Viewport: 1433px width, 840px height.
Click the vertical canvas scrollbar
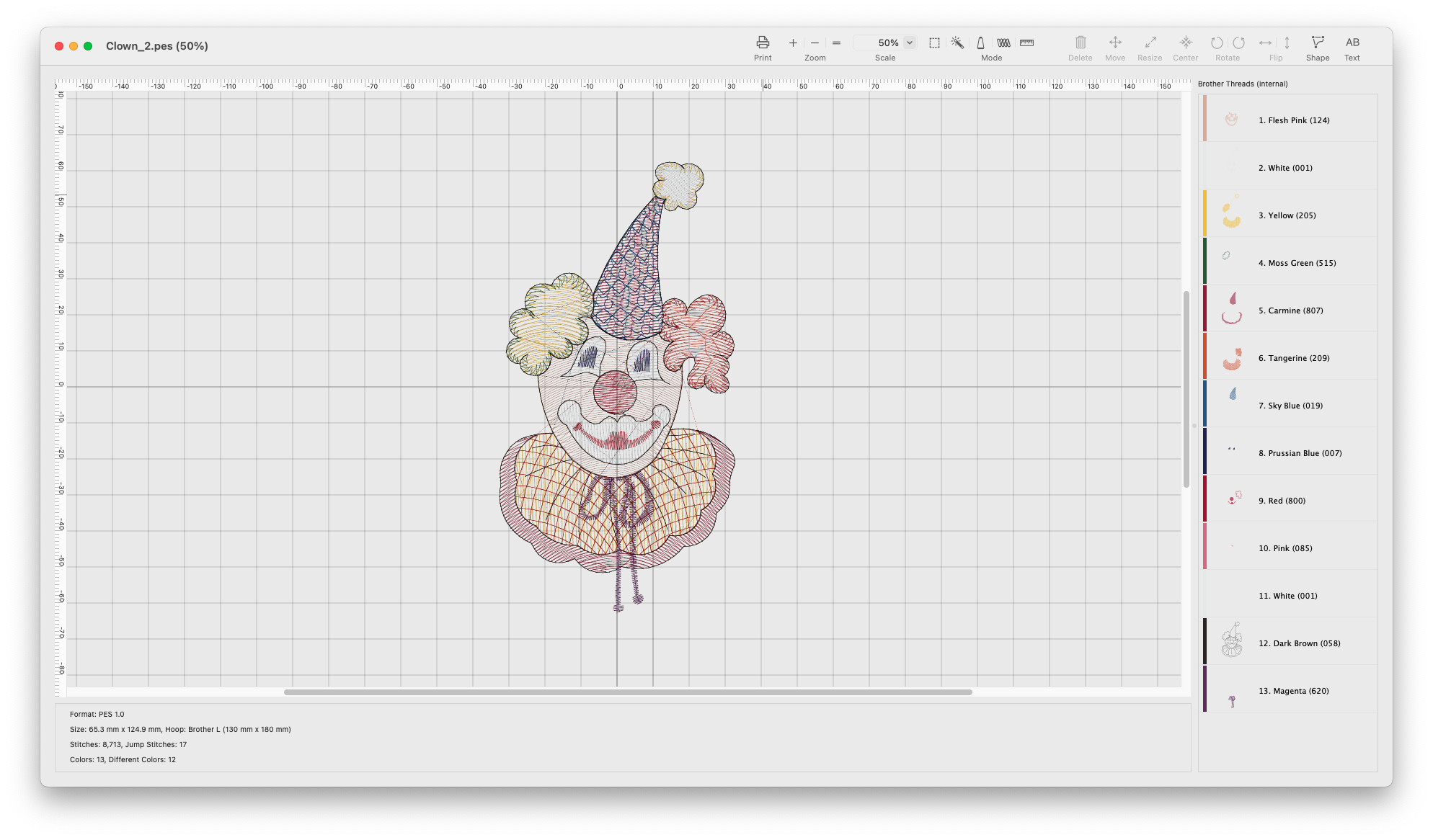pos(1186,389)
